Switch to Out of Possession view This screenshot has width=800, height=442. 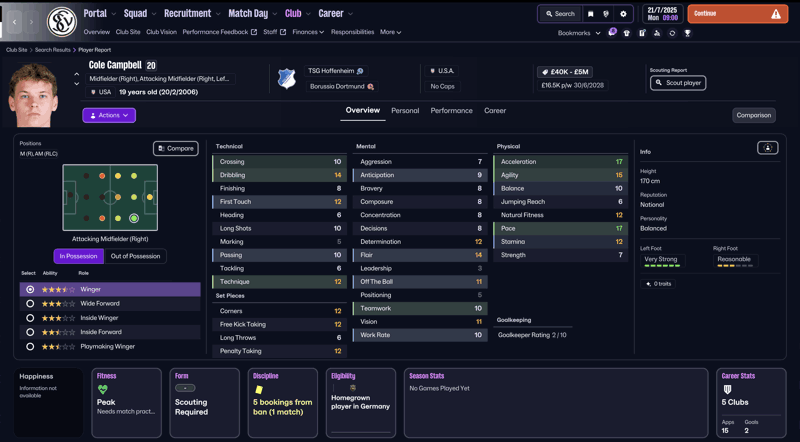pos(135,256)
